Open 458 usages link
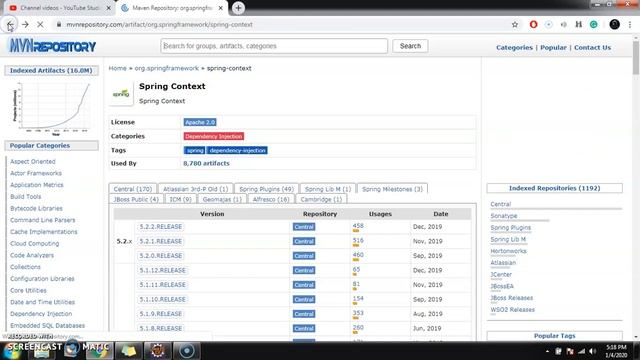 pos(358,226)
